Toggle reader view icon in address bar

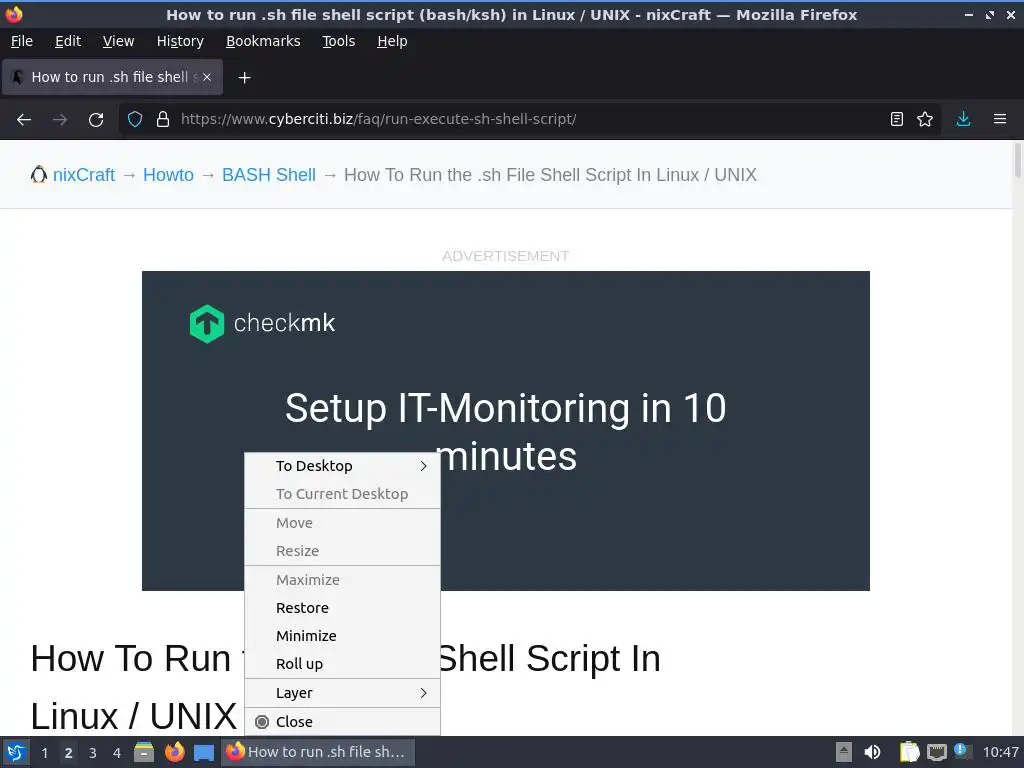tap(897, 120)
